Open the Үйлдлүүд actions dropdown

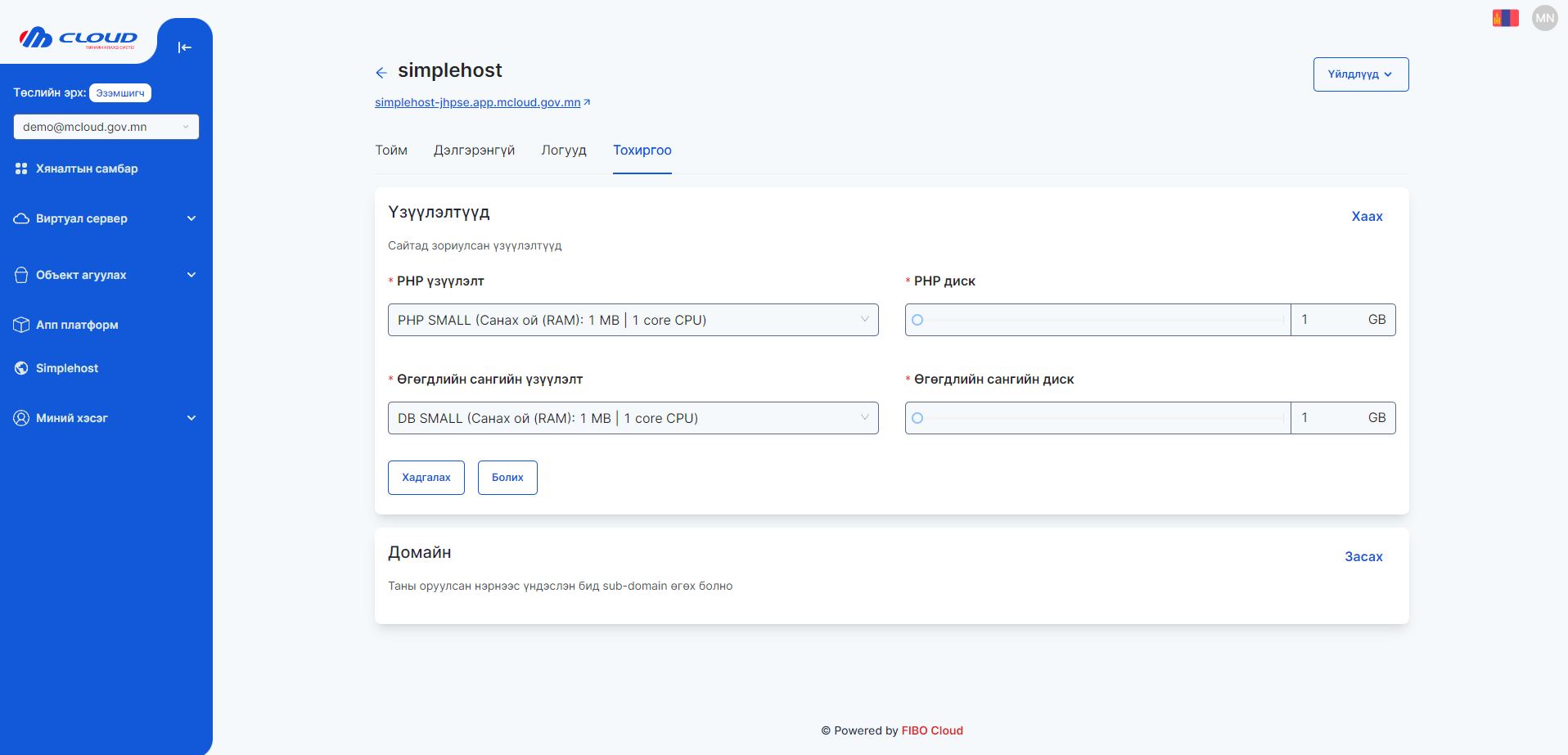tap(1360, 74)
